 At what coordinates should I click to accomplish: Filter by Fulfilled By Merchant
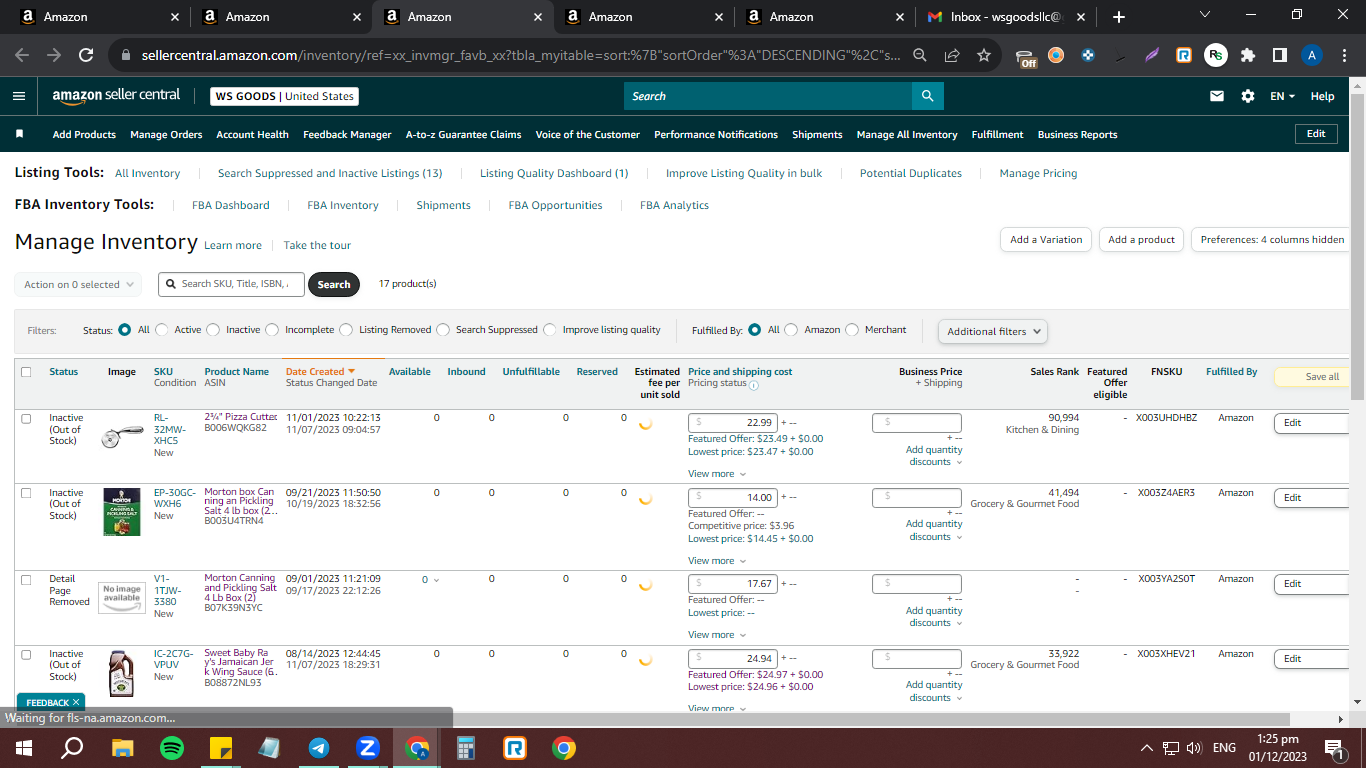(x=852, y=329)
